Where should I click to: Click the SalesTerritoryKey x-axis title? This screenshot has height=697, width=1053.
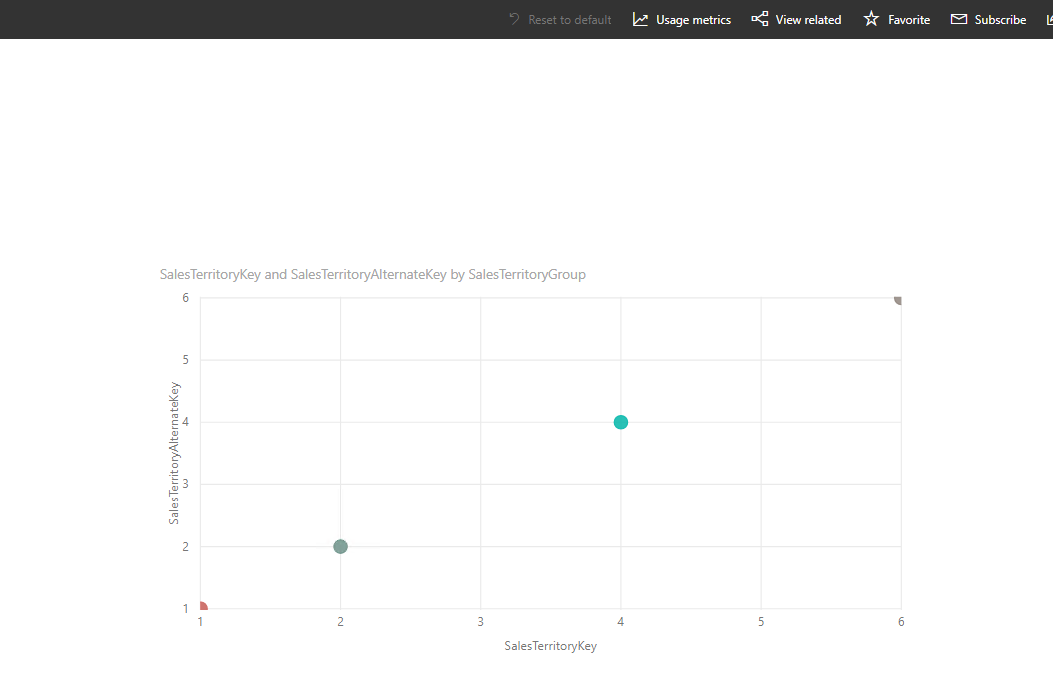pos(551,646)
